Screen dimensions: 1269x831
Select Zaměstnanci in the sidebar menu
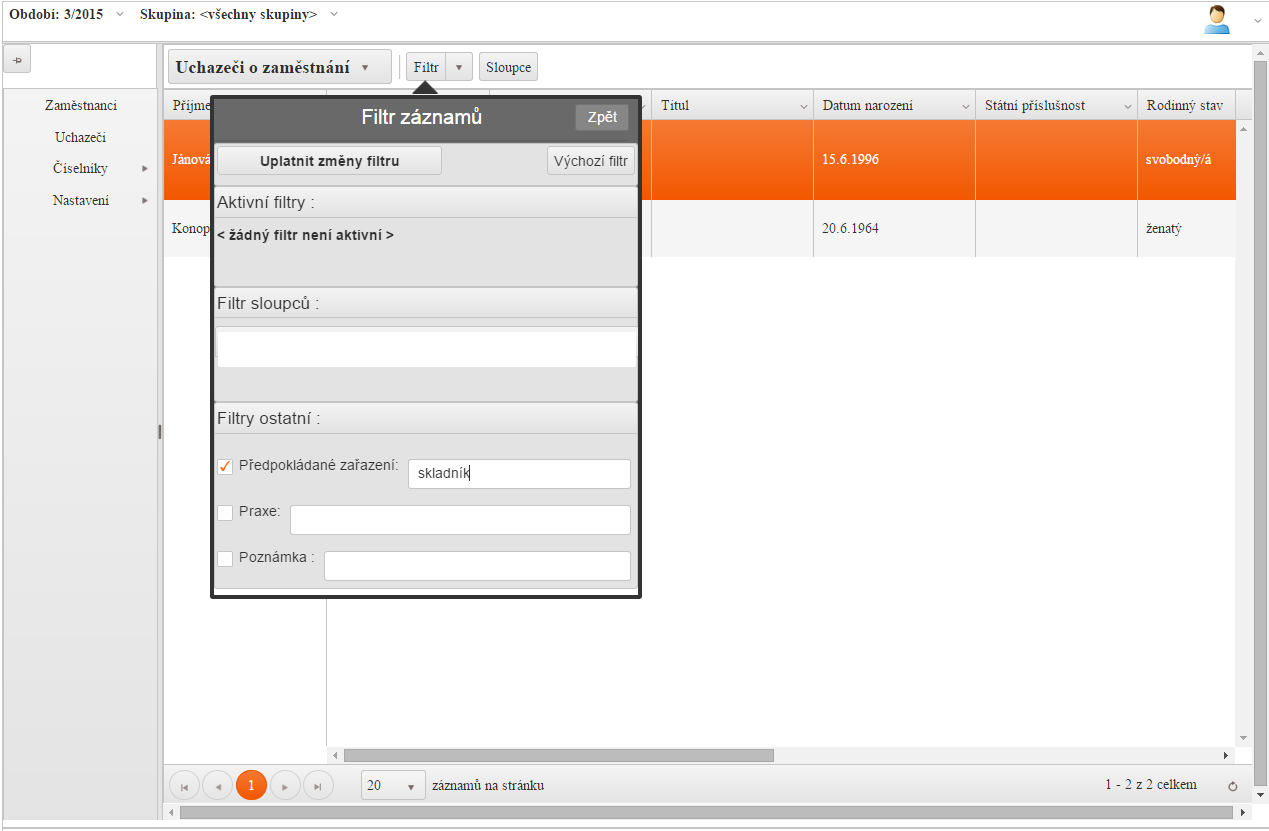click(x=81, y=105)
